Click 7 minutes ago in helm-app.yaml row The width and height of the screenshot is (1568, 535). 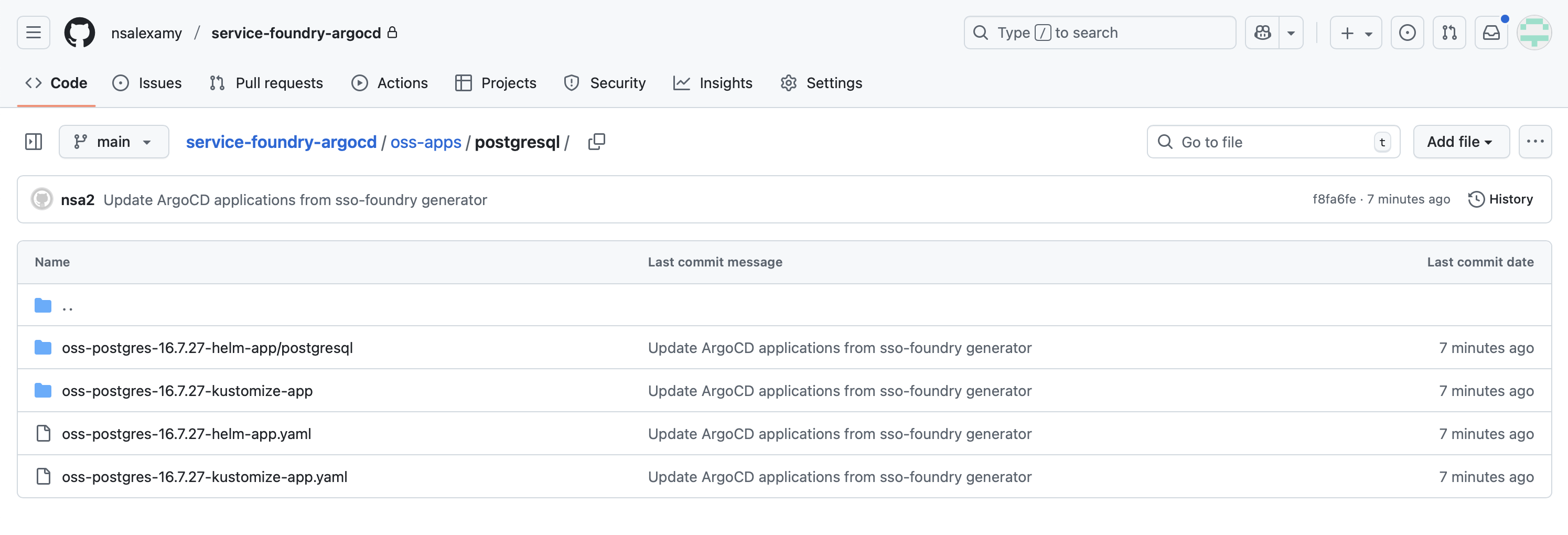[1486, 434]
